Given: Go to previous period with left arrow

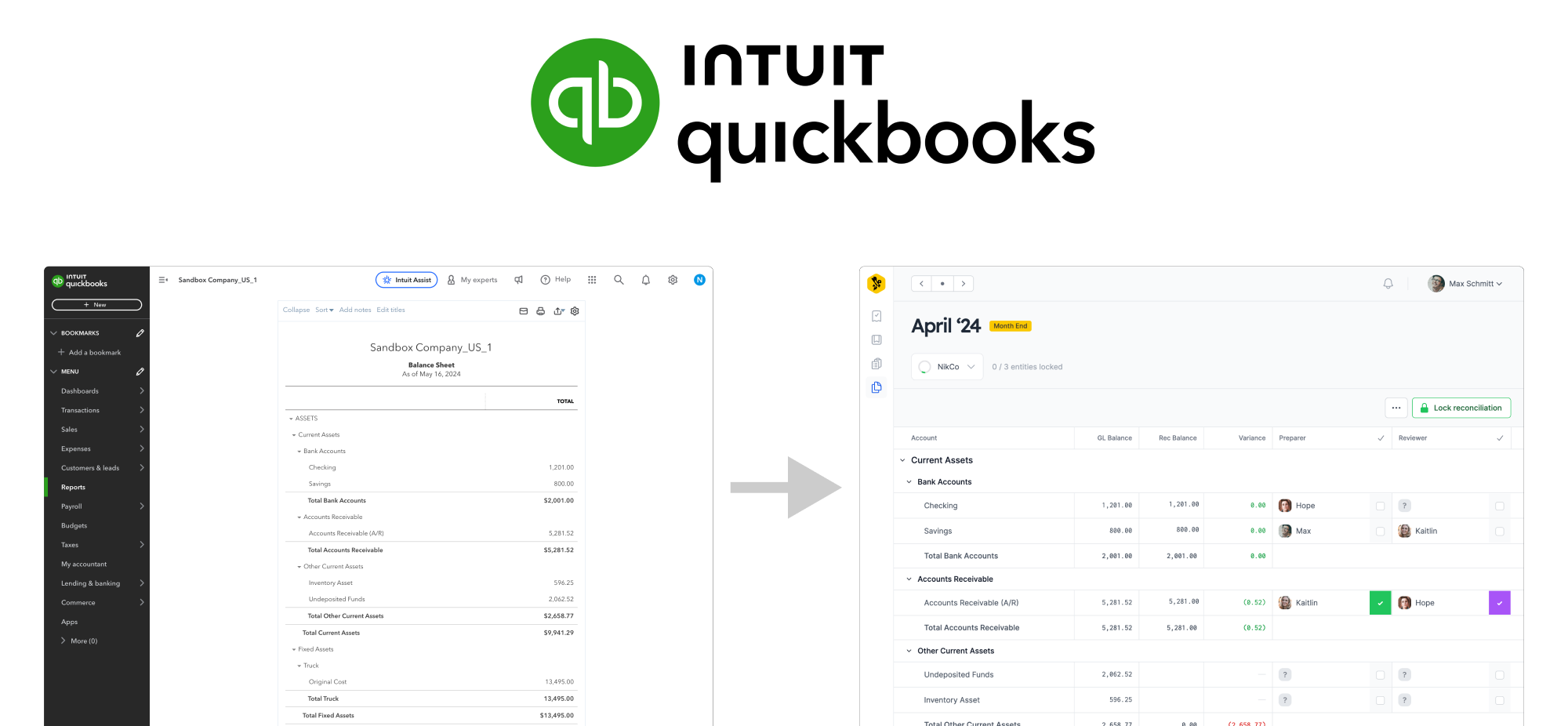Looking at the screenshot, I should pos(921,284).
